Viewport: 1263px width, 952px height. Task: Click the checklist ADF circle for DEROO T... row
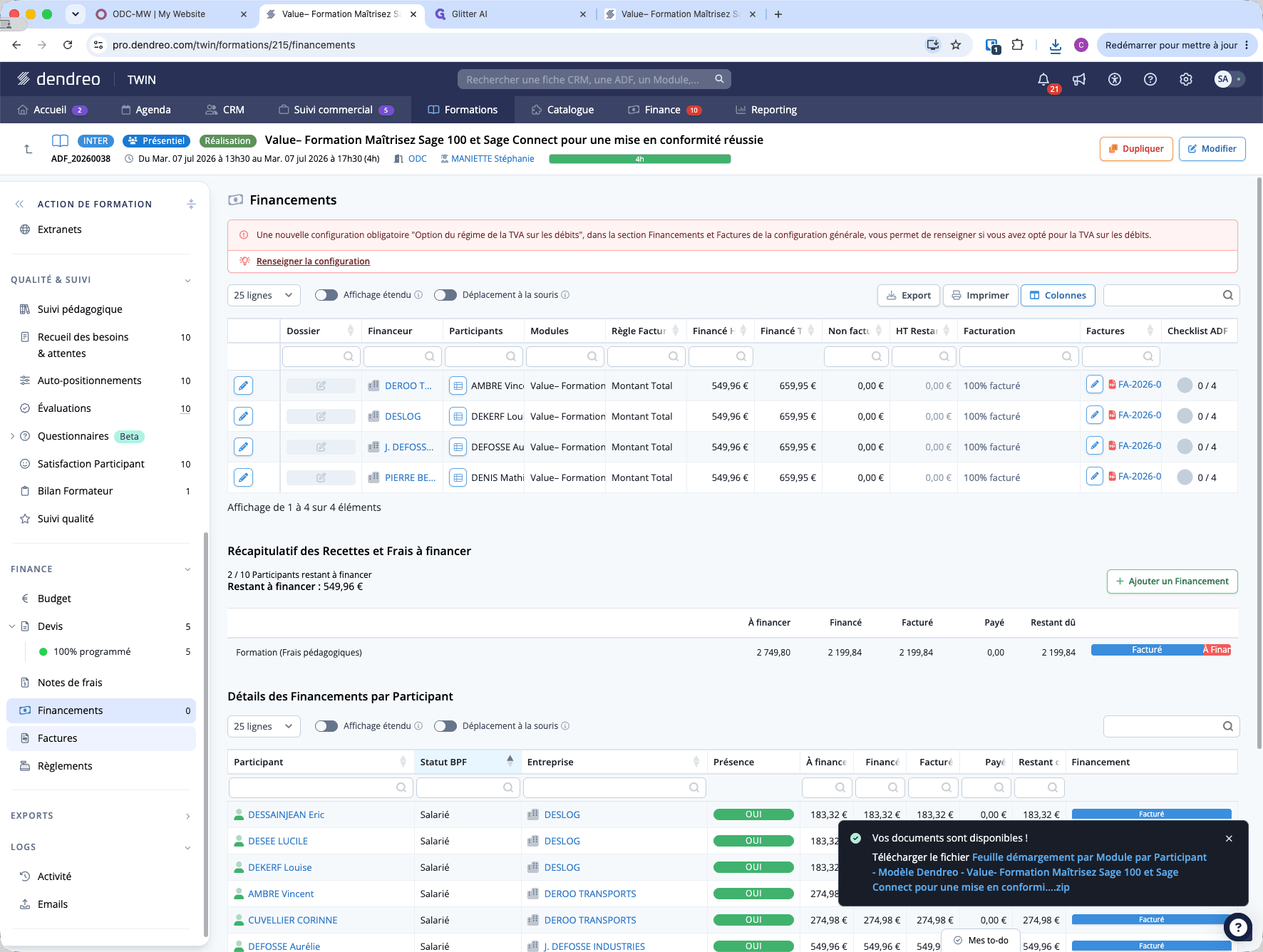[1185, 386]
